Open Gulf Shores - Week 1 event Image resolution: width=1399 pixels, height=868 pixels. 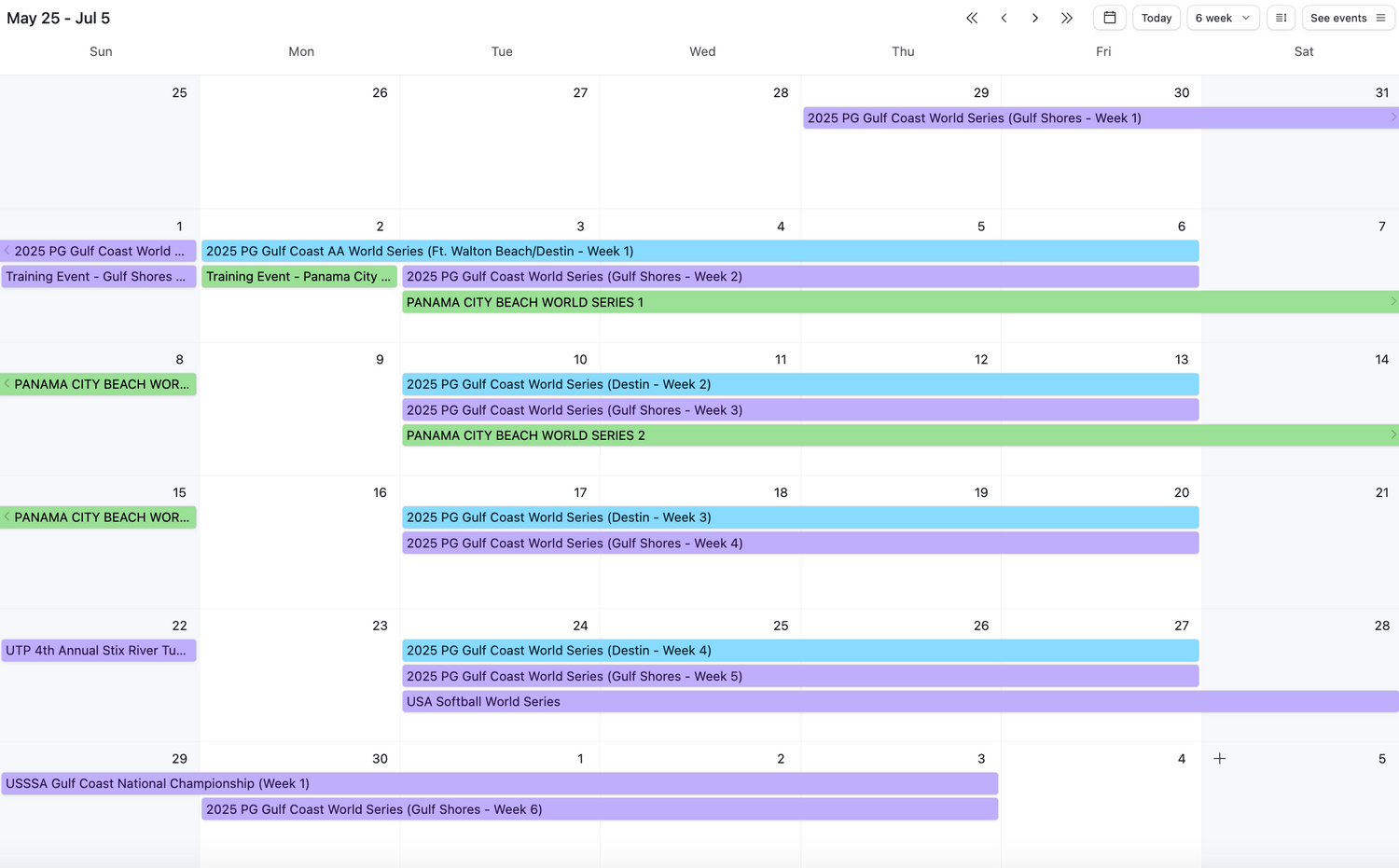point(1101,118)
